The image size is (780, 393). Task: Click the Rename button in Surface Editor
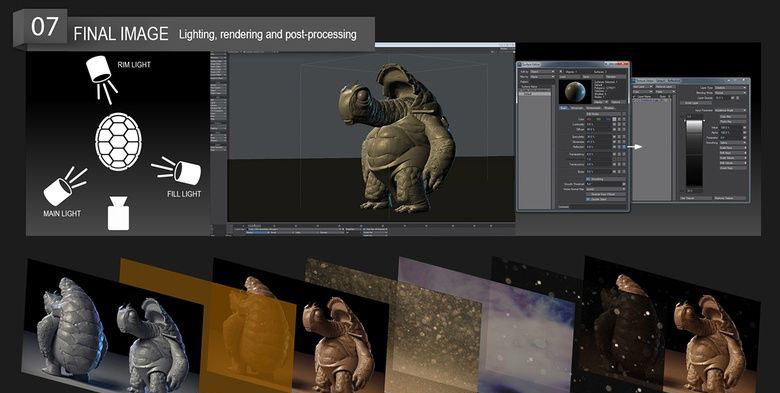tap(615, 77)
